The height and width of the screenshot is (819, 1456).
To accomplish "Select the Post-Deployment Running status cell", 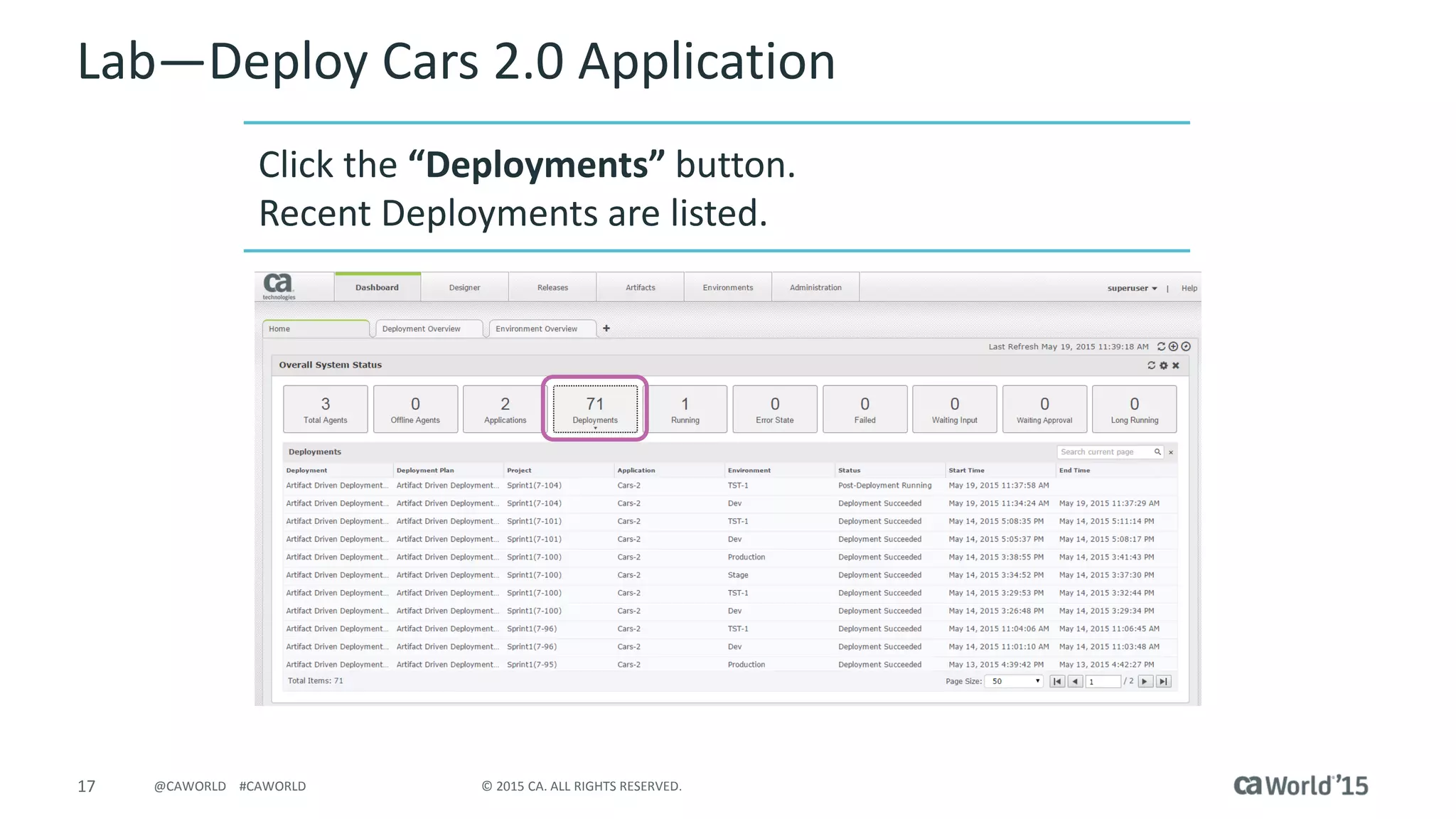I will (x=884, y=486).
